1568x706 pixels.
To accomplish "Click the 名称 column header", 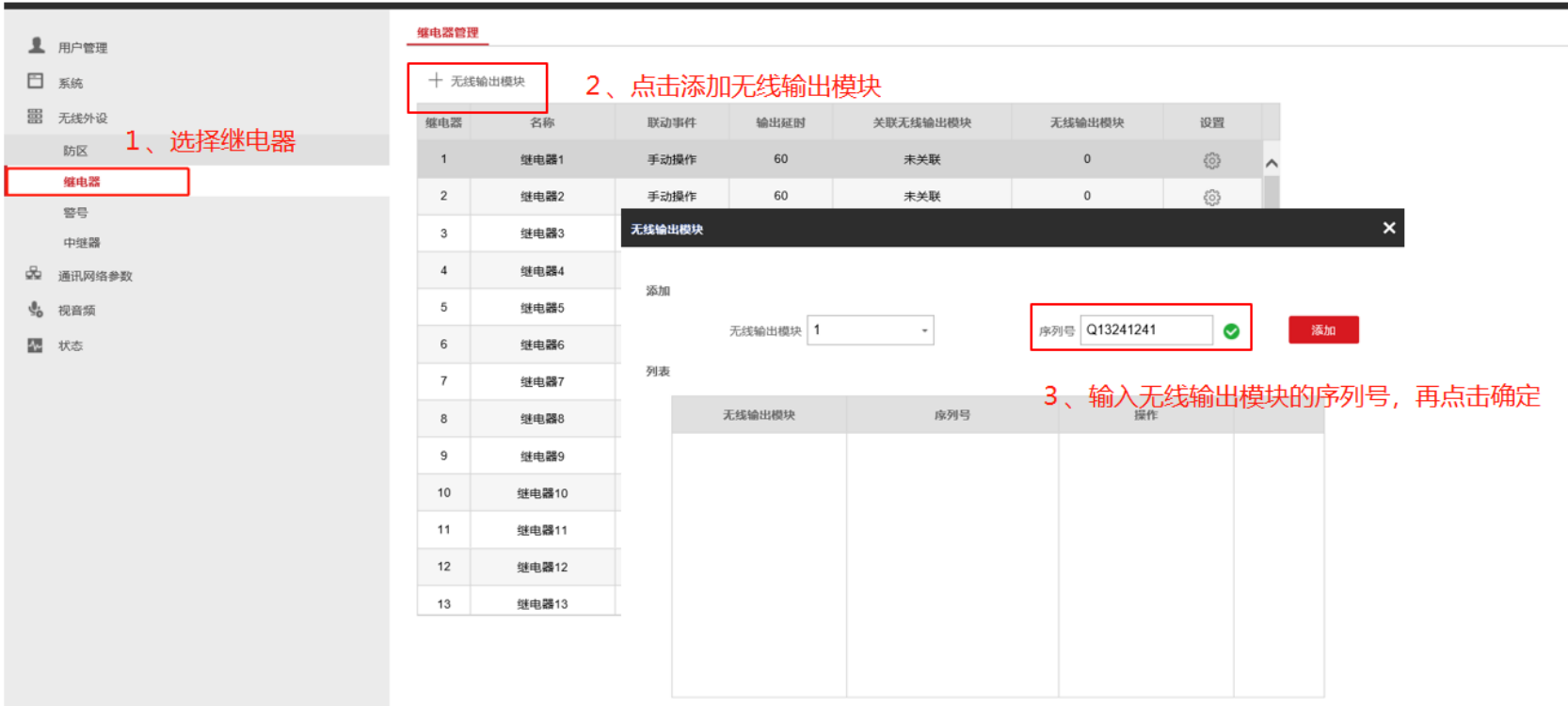I will click(542, 122).
